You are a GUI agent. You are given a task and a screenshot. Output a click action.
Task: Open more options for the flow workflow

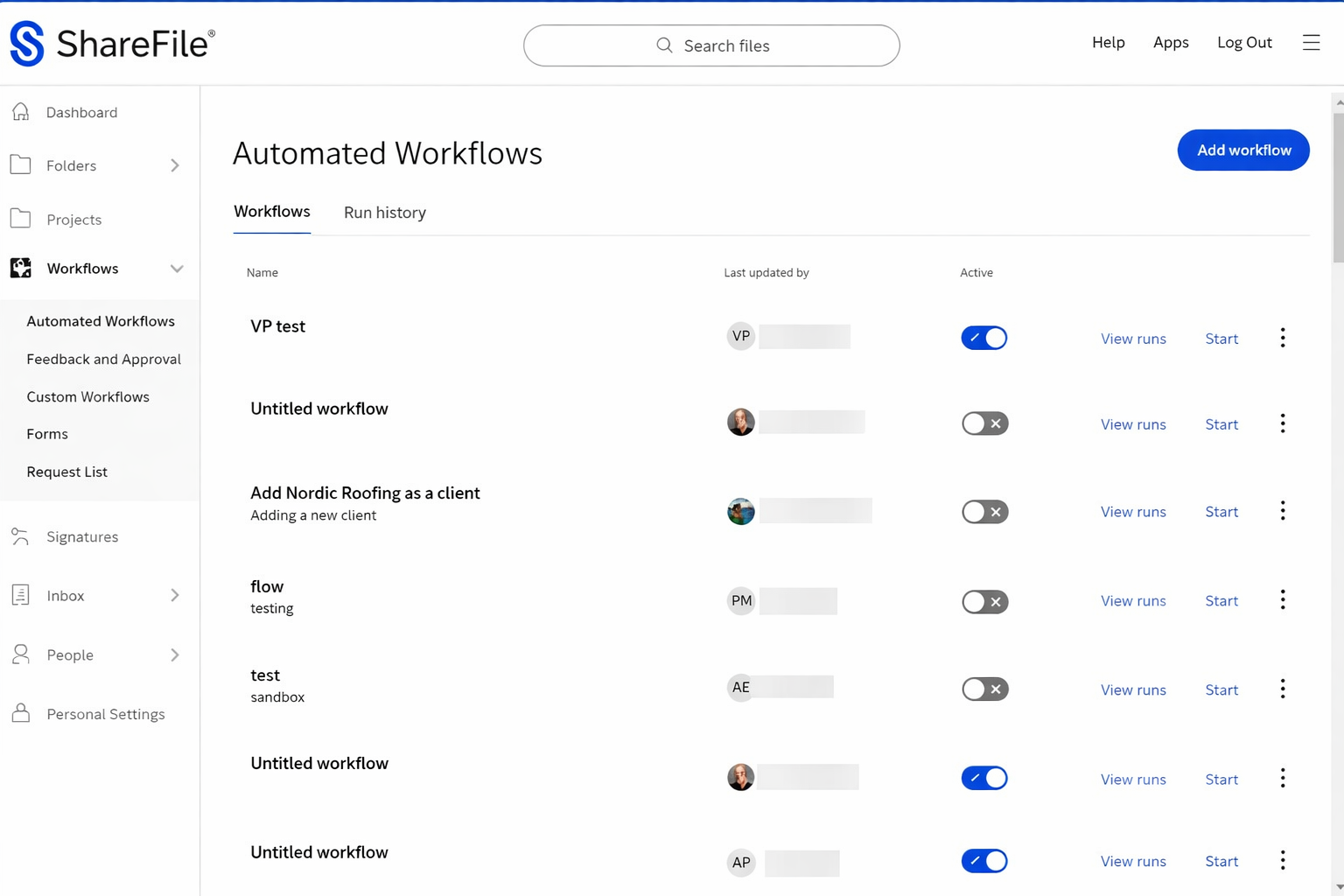point(1282,600)
